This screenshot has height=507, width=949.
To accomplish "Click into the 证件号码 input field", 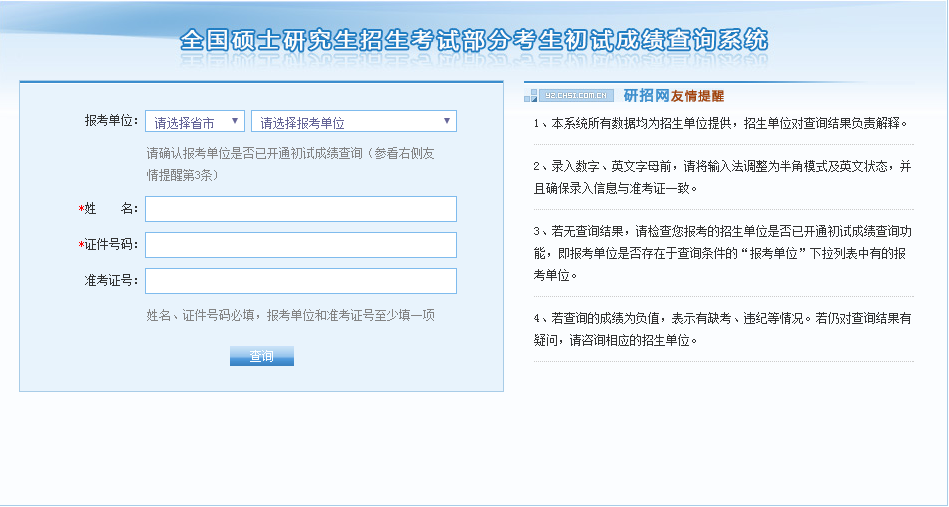I will (x=300, y=245).
